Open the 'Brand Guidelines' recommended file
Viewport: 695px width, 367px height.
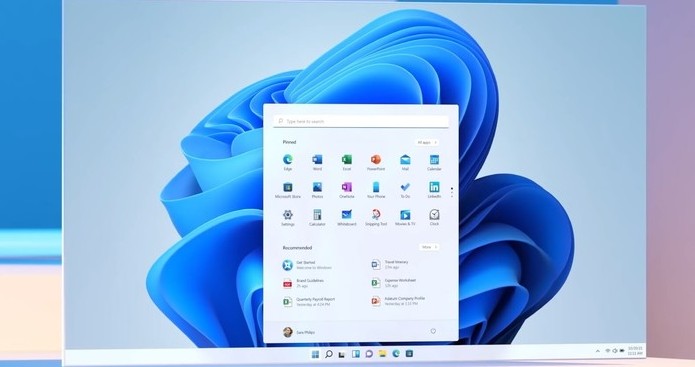[x=304, y=284]
